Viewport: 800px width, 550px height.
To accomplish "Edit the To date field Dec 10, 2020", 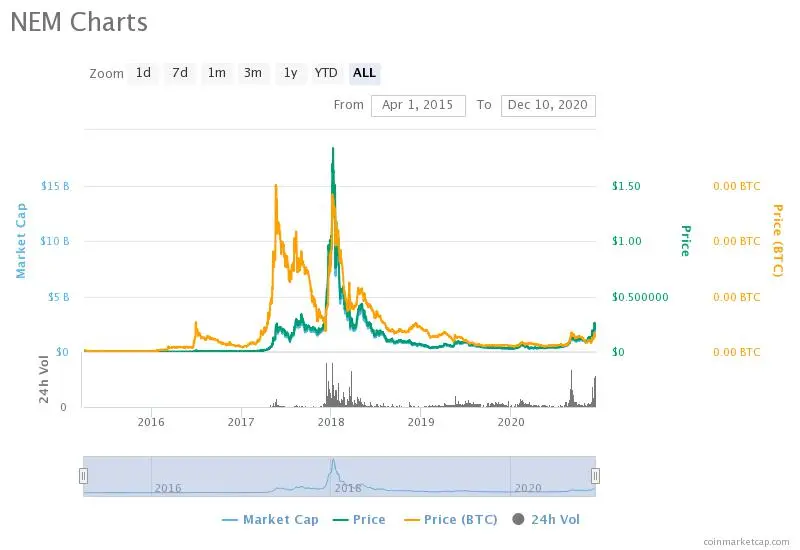I will 548,106.
